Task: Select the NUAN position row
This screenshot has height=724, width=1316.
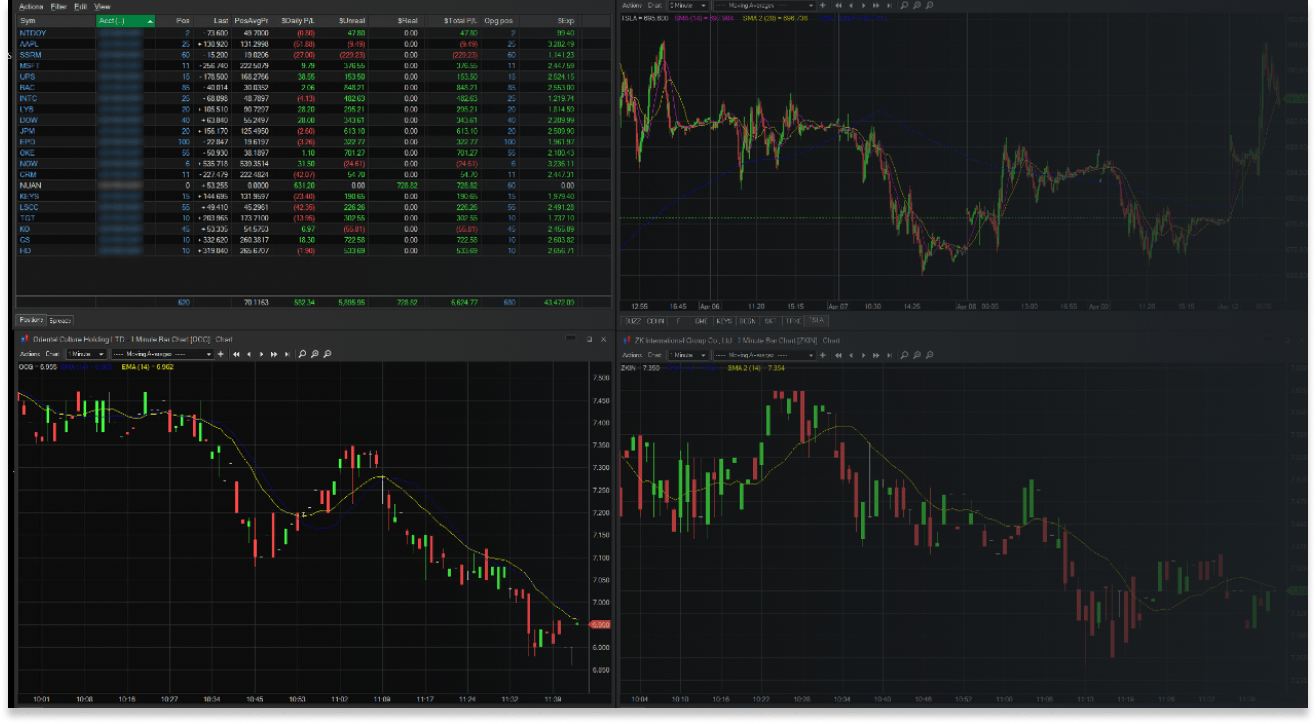Action: click(313, 185)
